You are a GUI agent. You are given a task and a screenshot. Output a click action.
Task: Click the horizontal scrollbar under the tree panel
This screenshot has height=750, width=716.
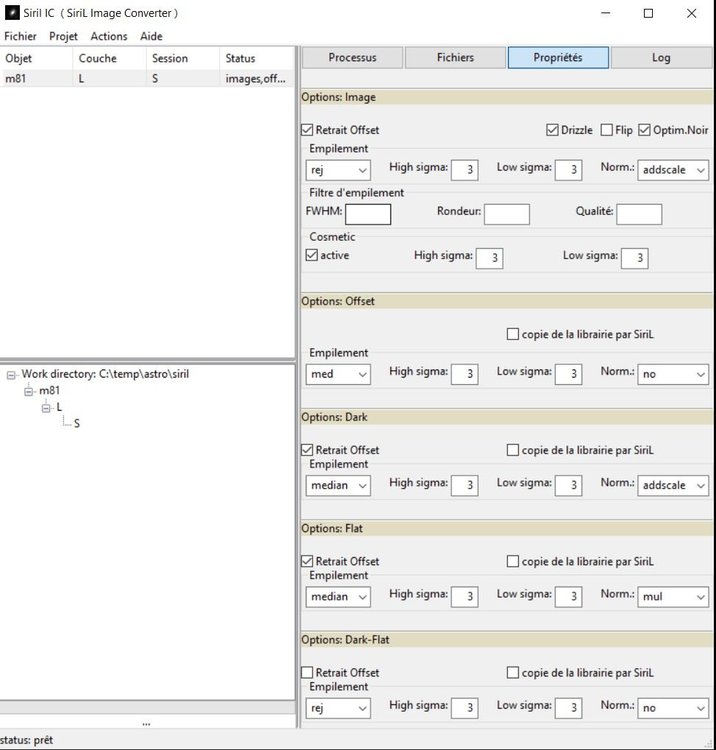pos(147,707)
